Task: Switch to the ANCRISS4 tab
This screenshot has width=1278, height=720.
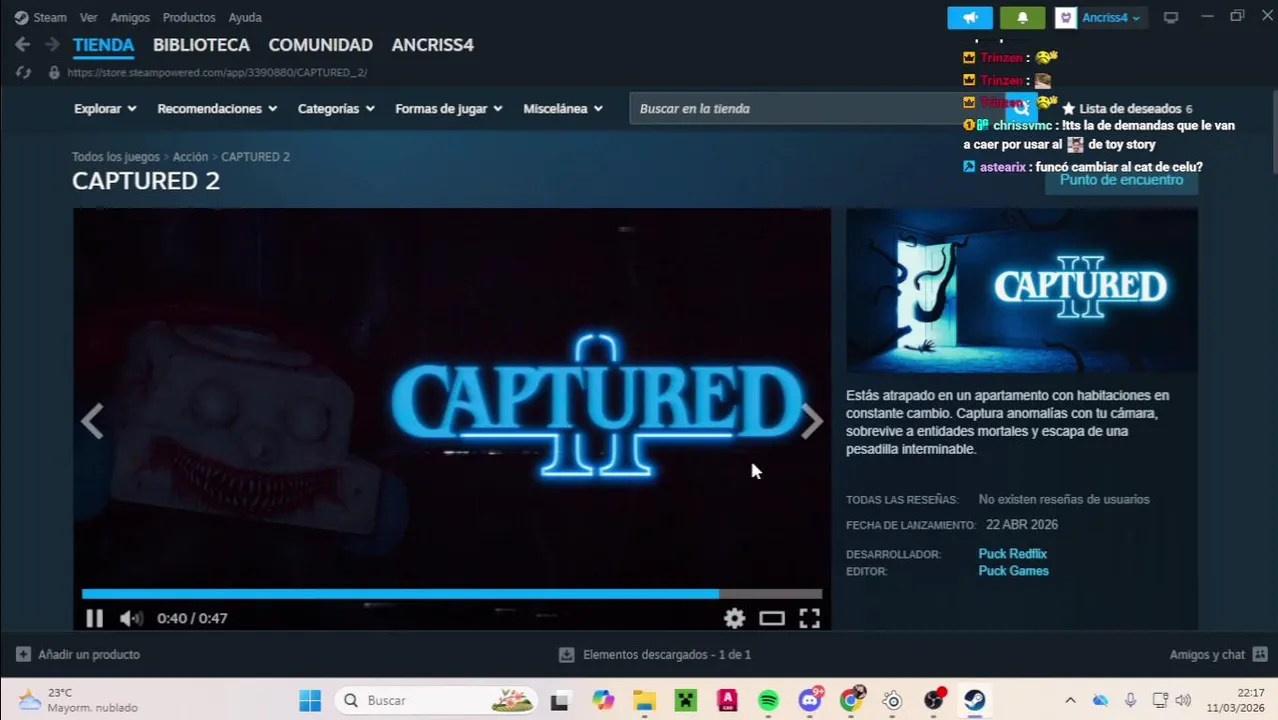Action: coord(432,45)
